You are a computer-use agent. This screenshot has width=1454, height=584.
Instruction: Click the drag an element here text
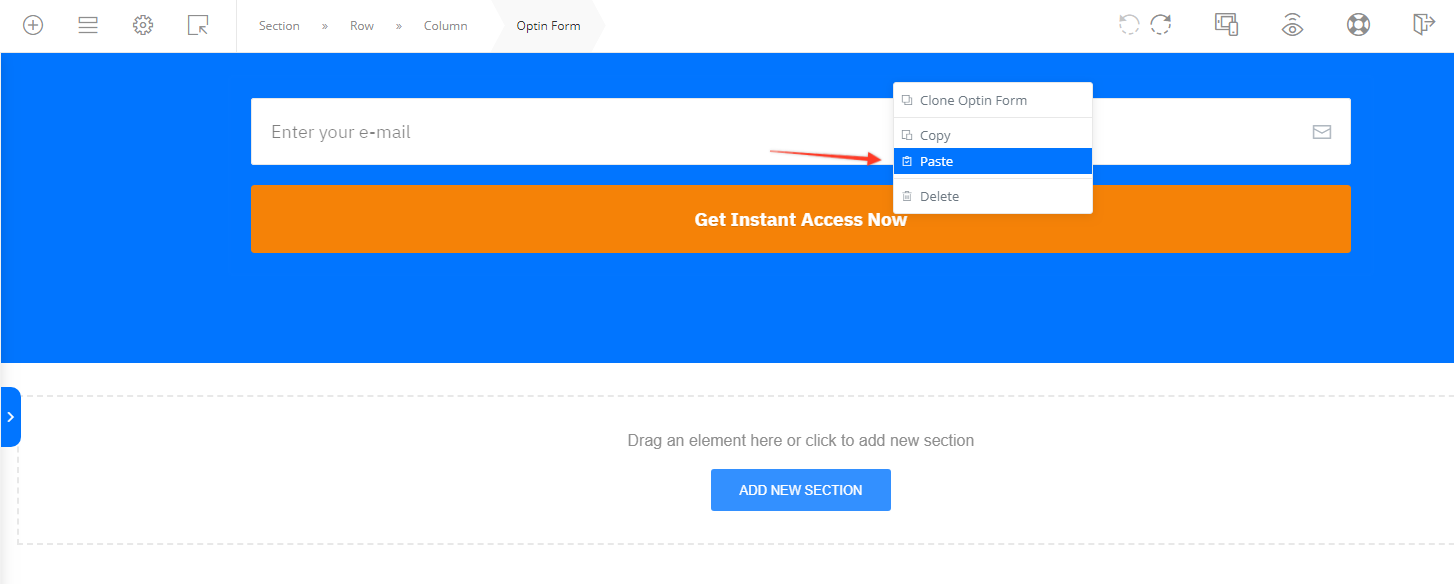[x=801, y=440]
